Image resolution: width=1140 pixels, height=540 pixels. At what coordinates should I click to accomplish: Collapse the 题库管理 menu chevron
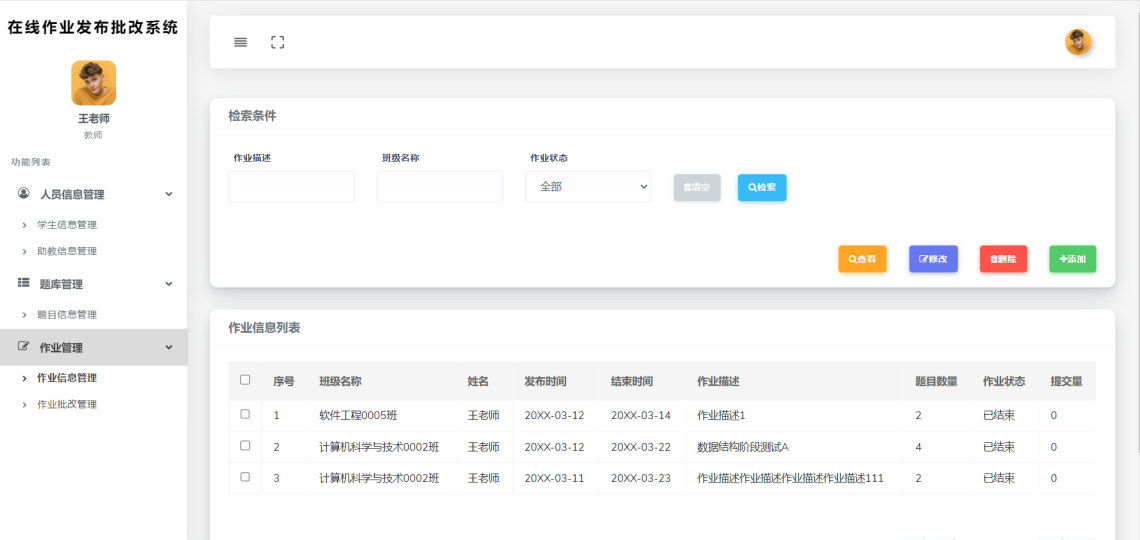click(x=169, y=284)
